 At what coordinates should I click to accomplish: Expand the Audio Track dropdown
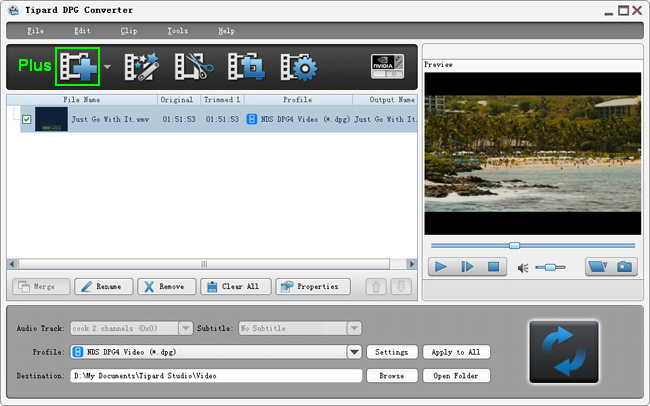coord(186,328)
